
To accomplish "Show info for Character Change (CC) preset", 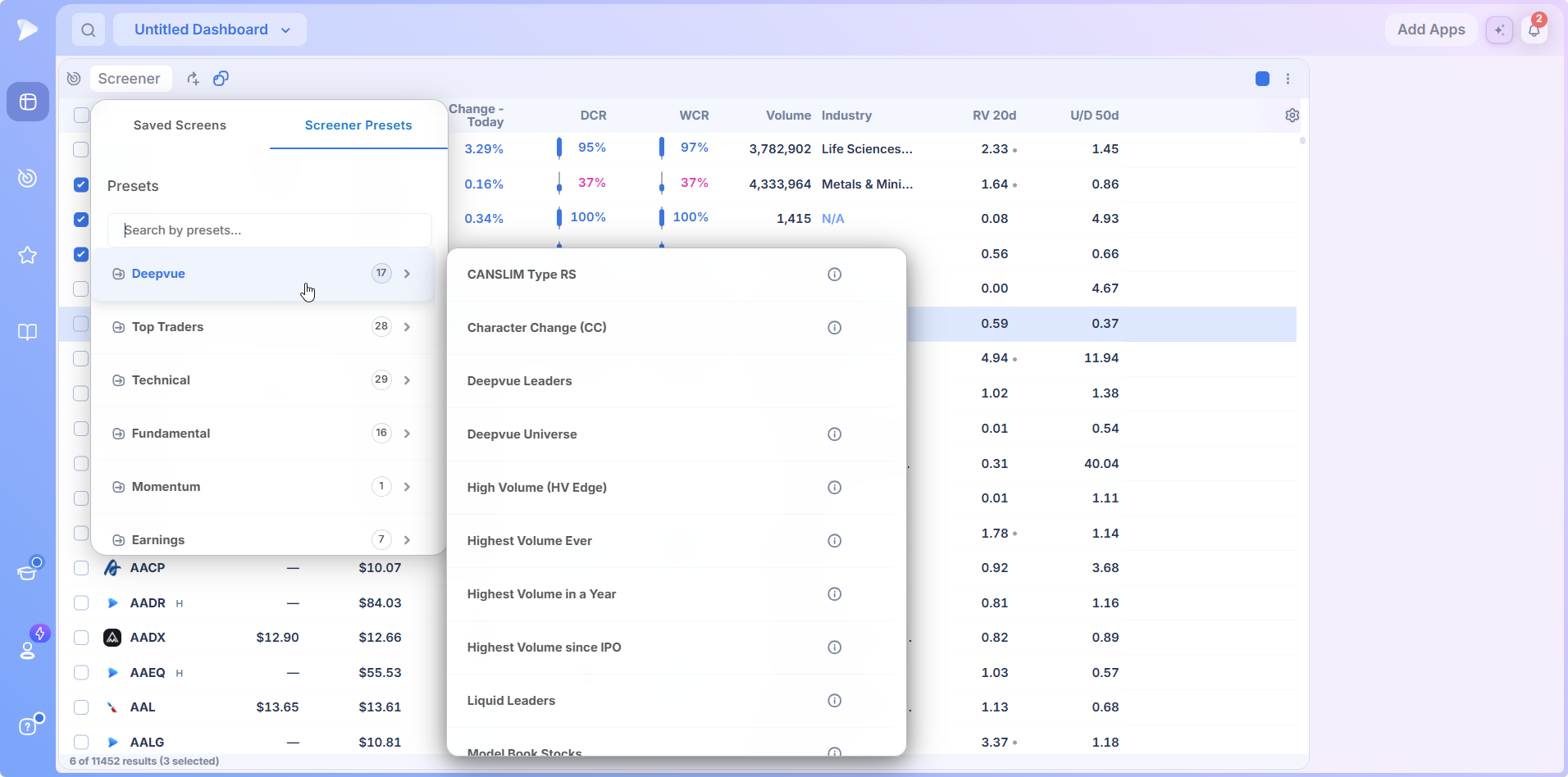I will (x=834, y=328).
